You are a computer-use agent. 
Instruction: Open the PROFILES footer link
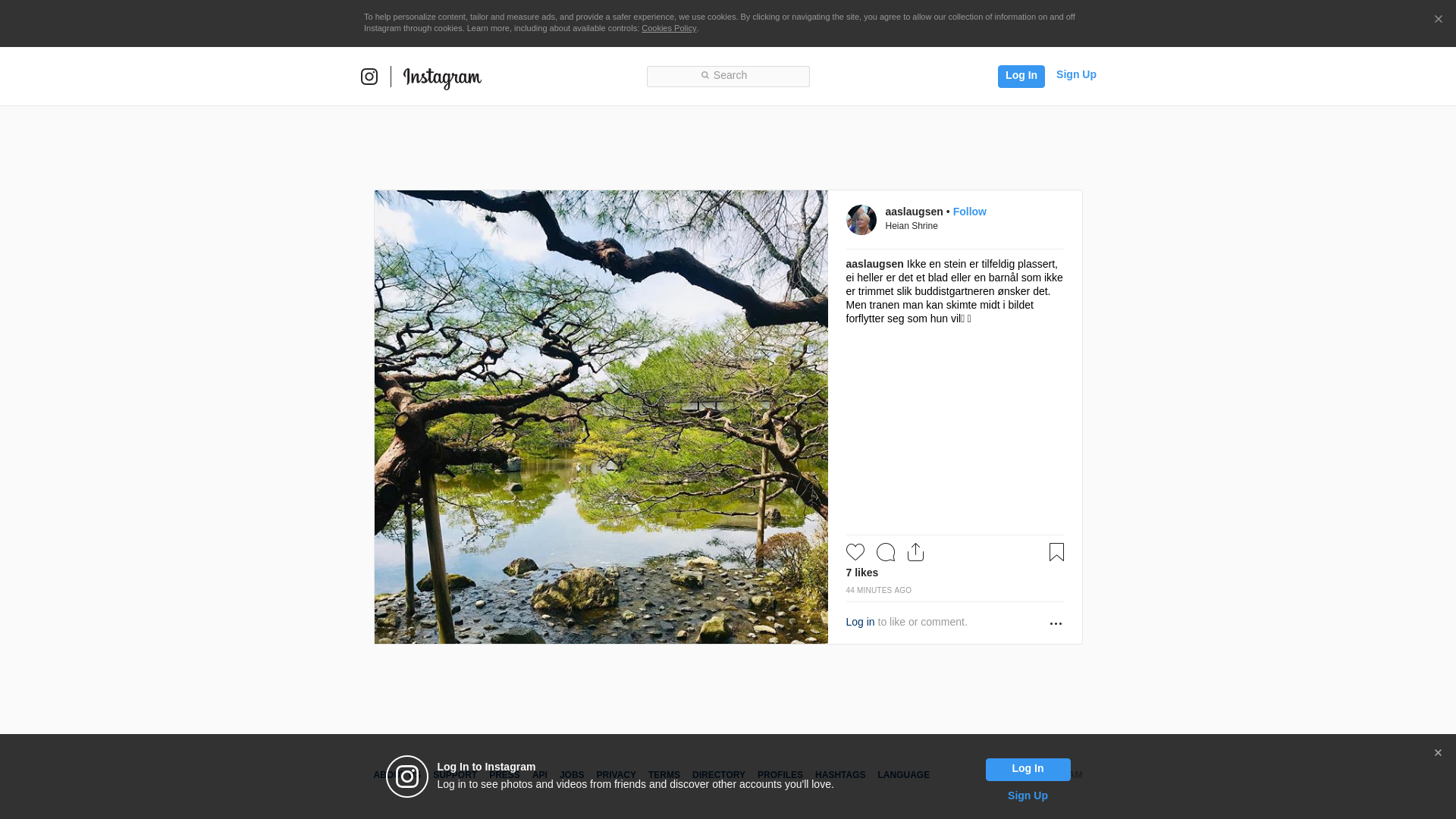tap(780, 775)
